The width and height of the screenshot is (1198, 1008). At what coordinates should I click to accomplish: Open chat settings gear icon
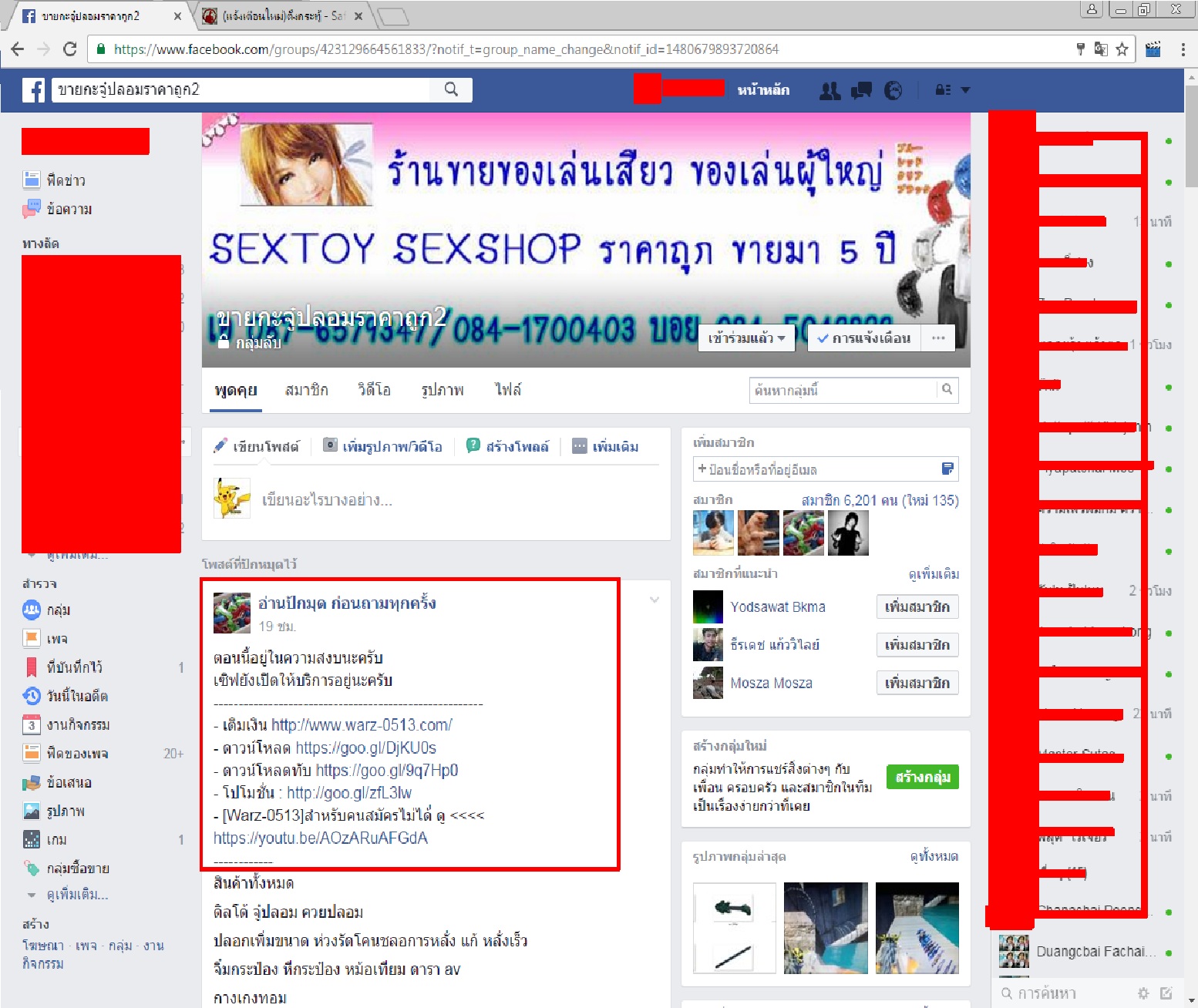1143,993
